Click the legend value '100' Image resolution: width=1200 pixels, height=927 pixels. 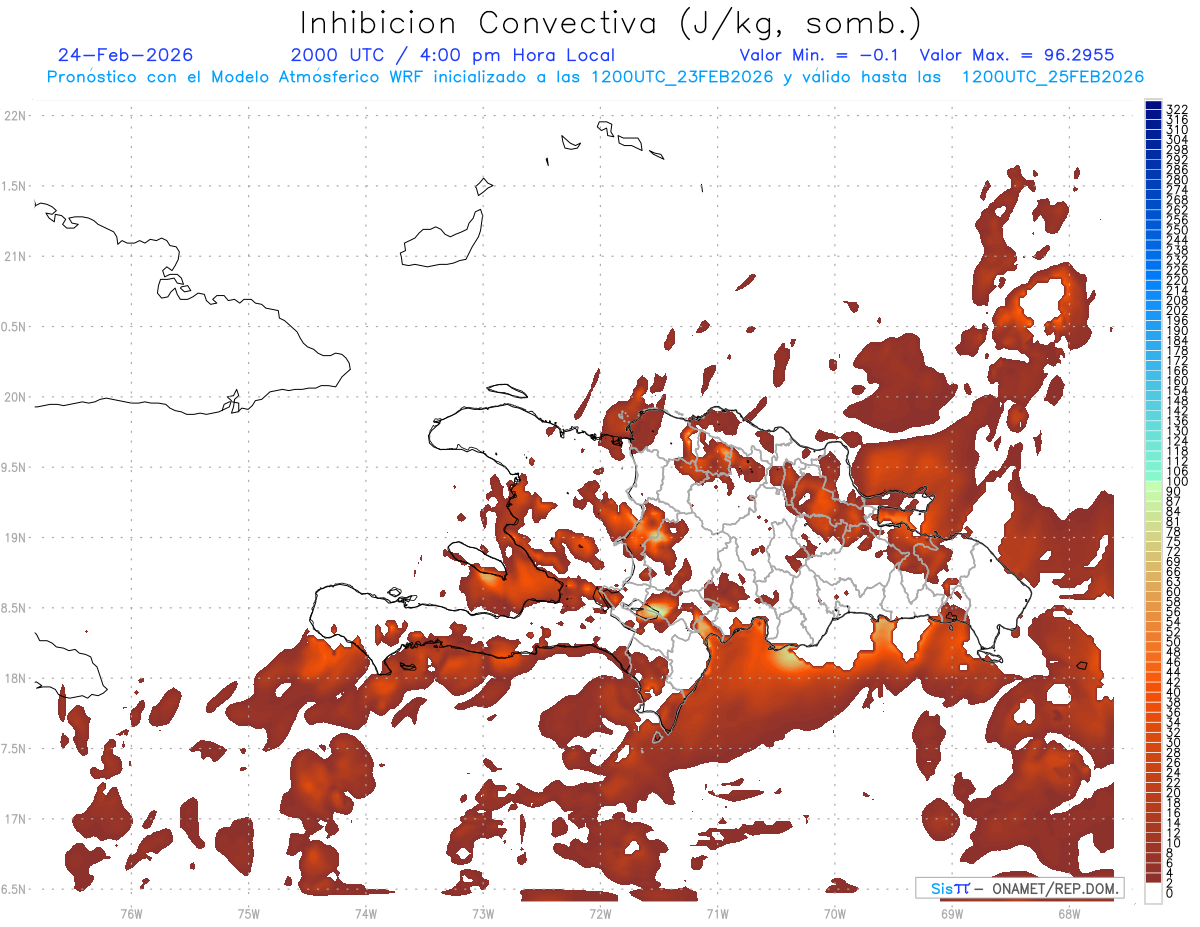pos(1177,482)
